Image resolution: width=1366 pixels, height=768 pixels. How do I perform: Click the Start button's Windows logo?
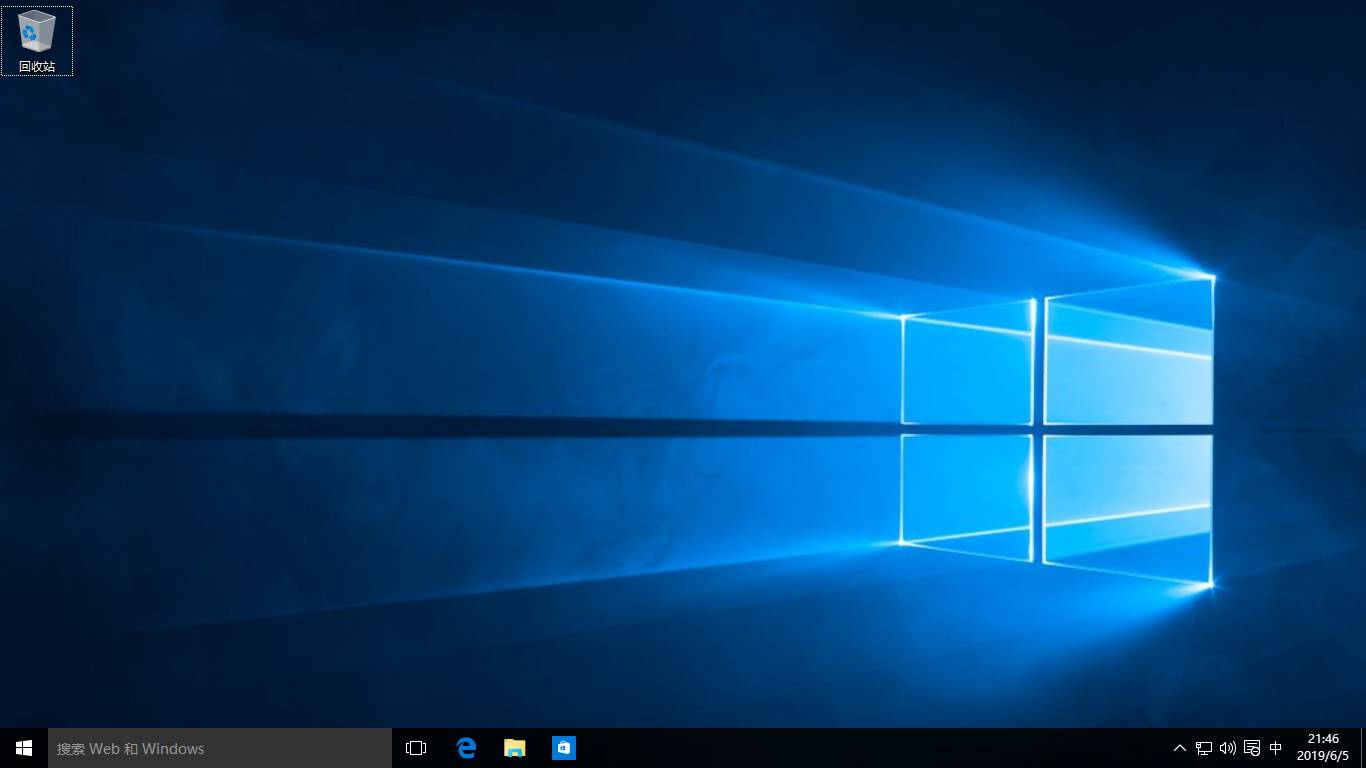pyautogui.click(x=22, y=748)
